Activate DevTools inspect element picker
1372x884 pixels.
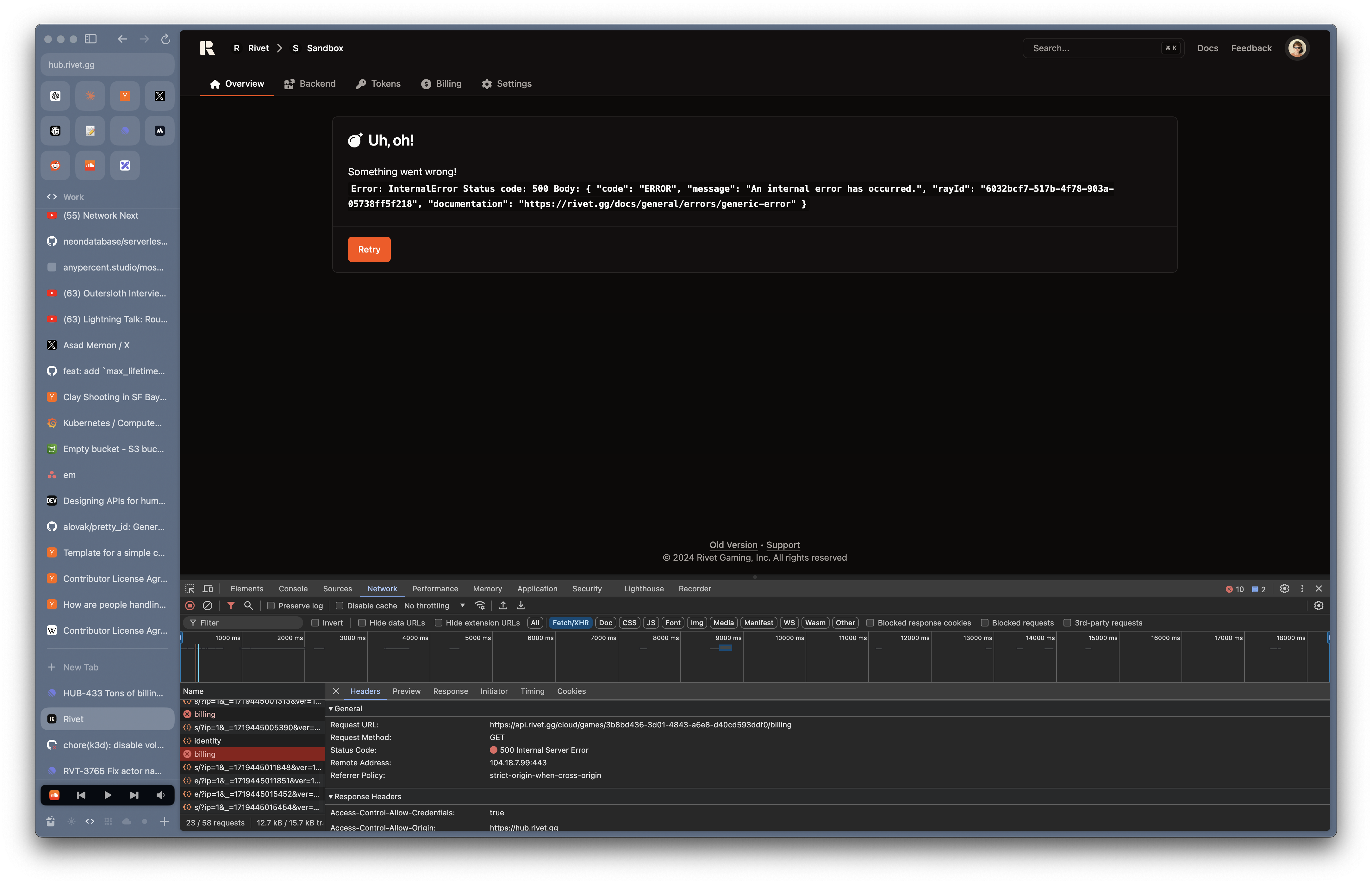(190, 589)
